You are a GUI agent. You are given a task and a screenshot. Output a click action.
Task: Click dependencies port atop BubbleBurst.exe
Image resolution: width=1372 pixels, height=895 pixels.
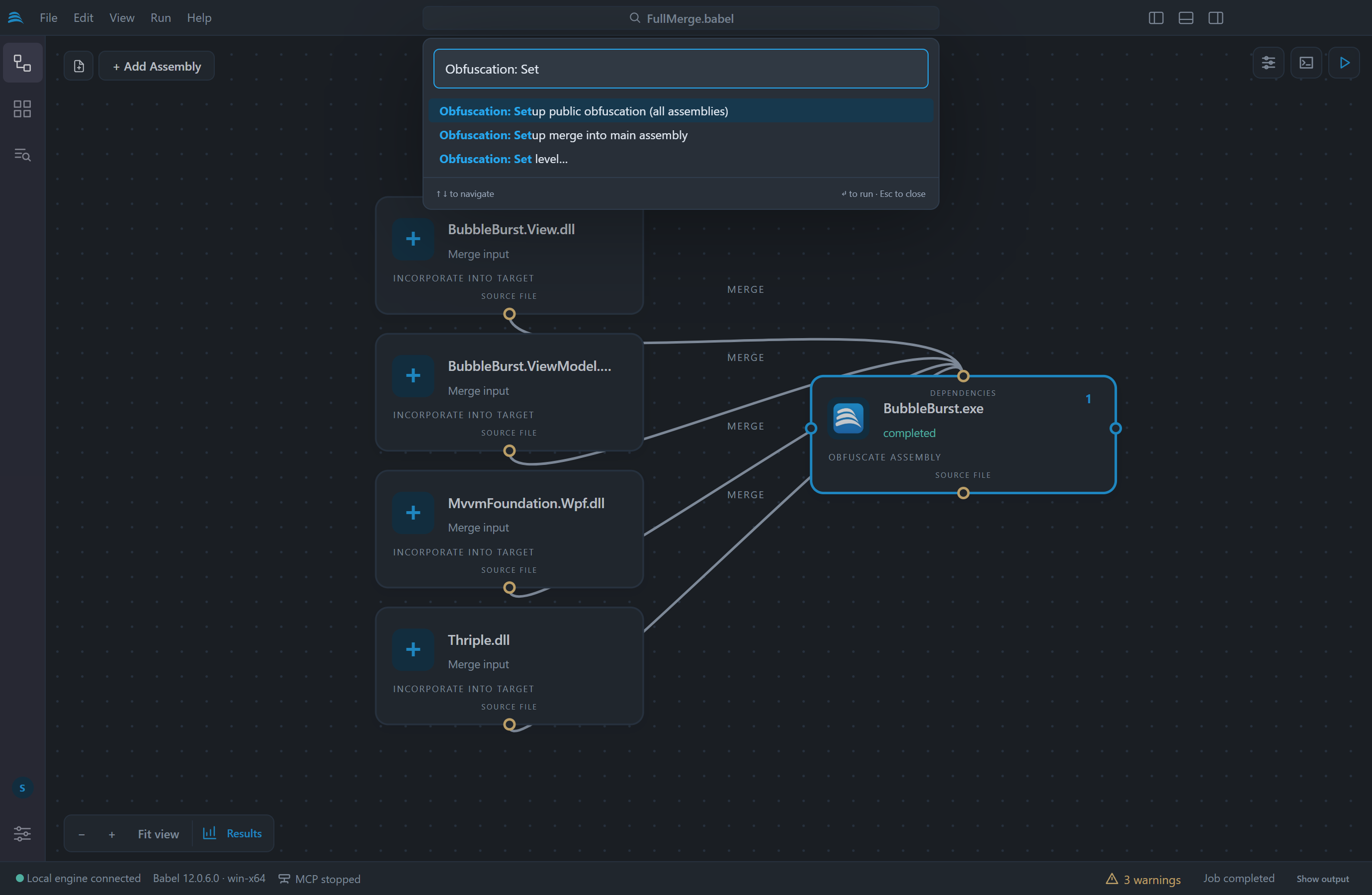(963, 376)
